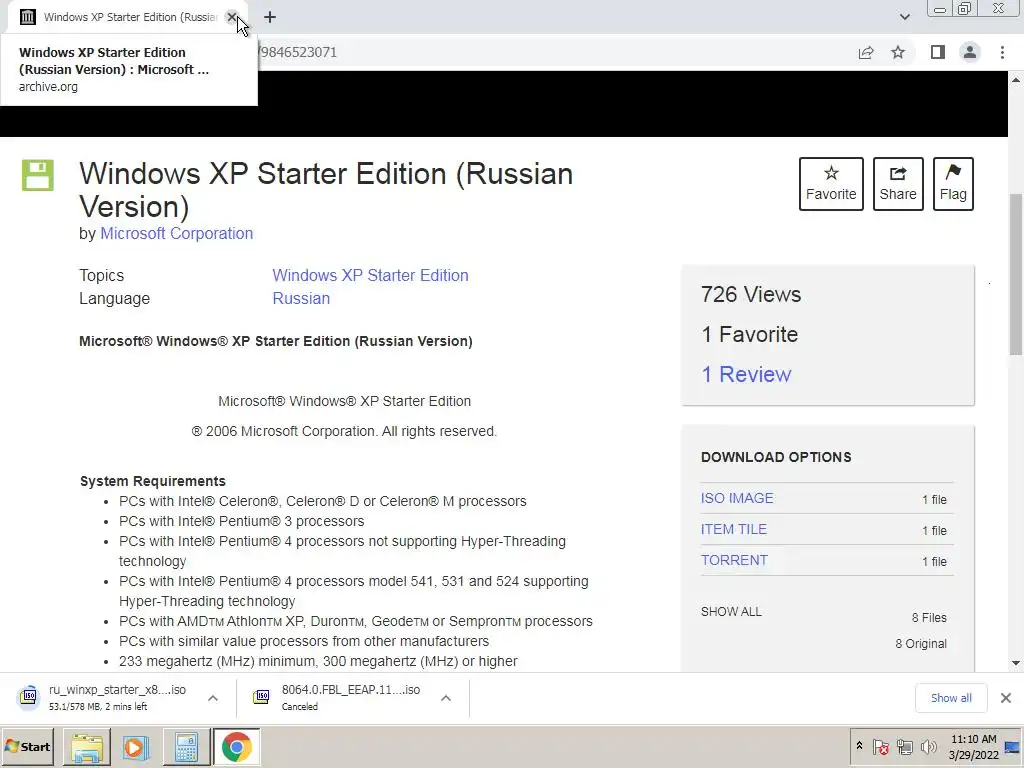Download the TORRENT option
Viewport: 1024px width, 768px height.
734,560
